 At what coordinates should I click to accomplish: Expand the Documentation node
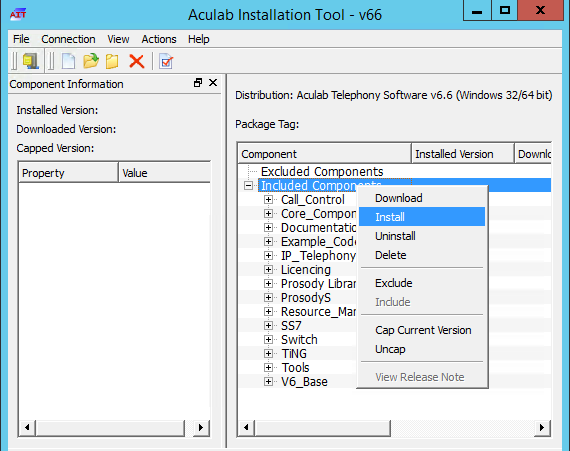268,227
